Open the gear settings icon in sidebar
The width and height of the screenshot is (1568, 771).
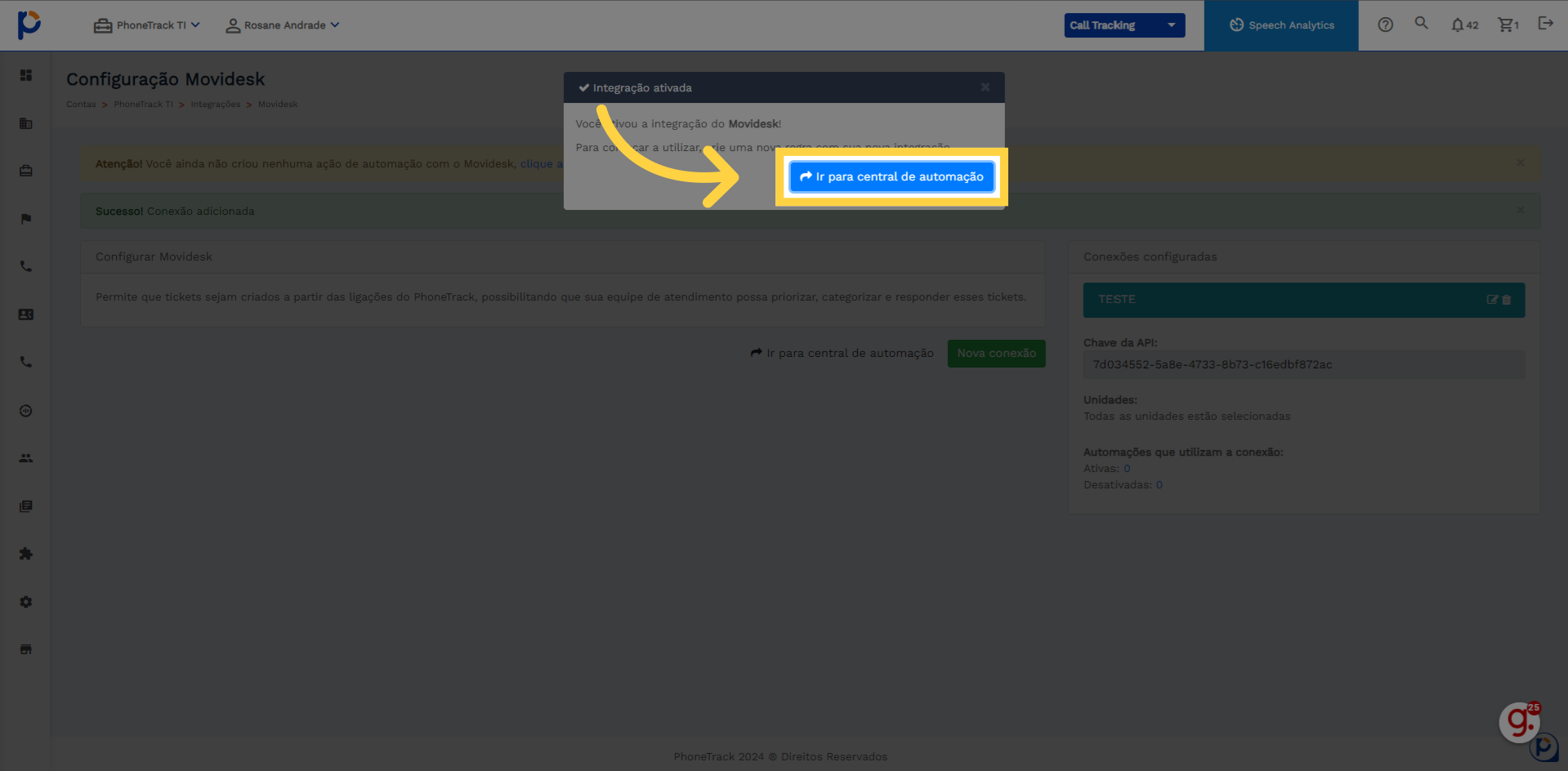pyautogui.click(x=26, y=602)
